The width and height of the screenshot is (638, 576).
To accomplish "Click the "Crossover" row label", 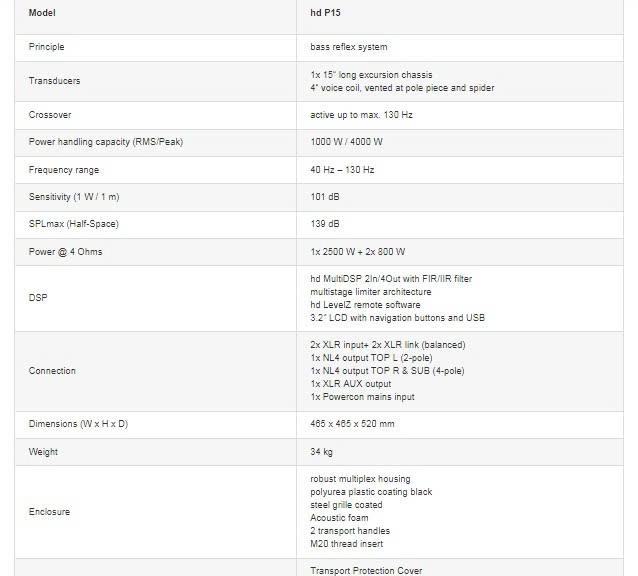I will 50,115.
